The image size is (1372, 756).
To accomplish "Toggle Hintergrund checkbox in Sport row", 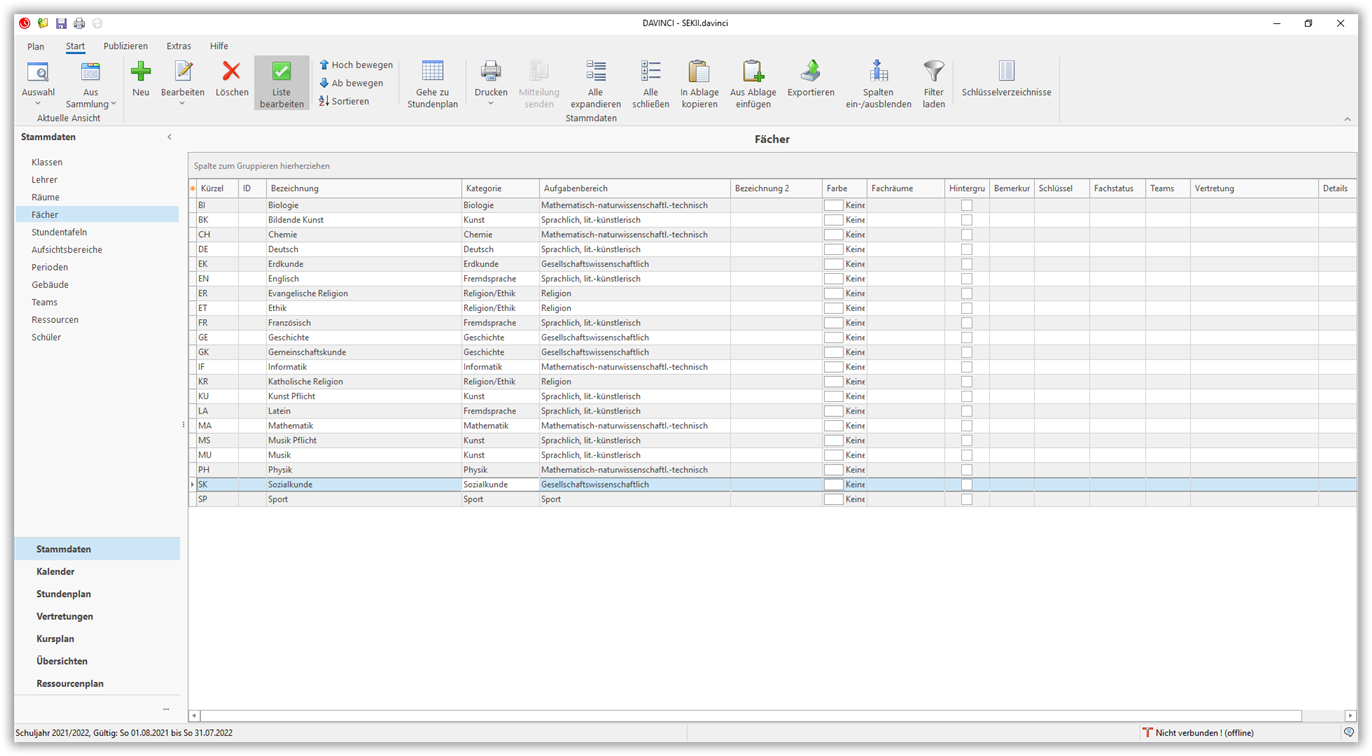I will 966,499.
